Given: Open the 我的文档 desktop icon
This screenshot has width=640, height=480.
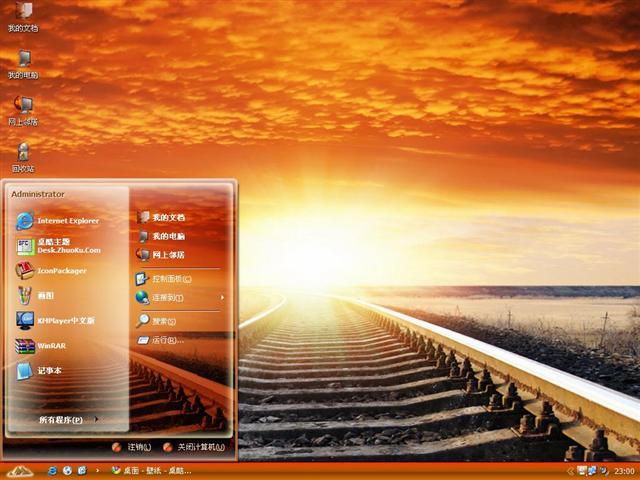Looking at the screenshot, I should (23, 17).
